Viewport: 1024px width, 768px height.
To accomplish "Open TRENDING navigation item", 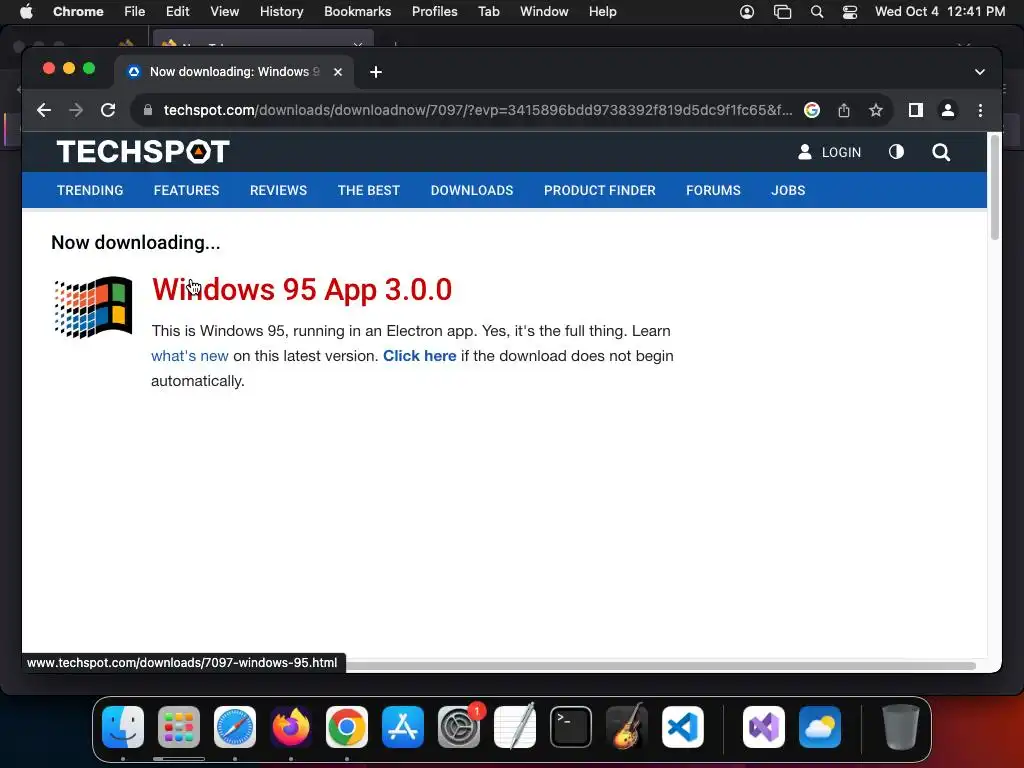I will (x=90, y=190).
